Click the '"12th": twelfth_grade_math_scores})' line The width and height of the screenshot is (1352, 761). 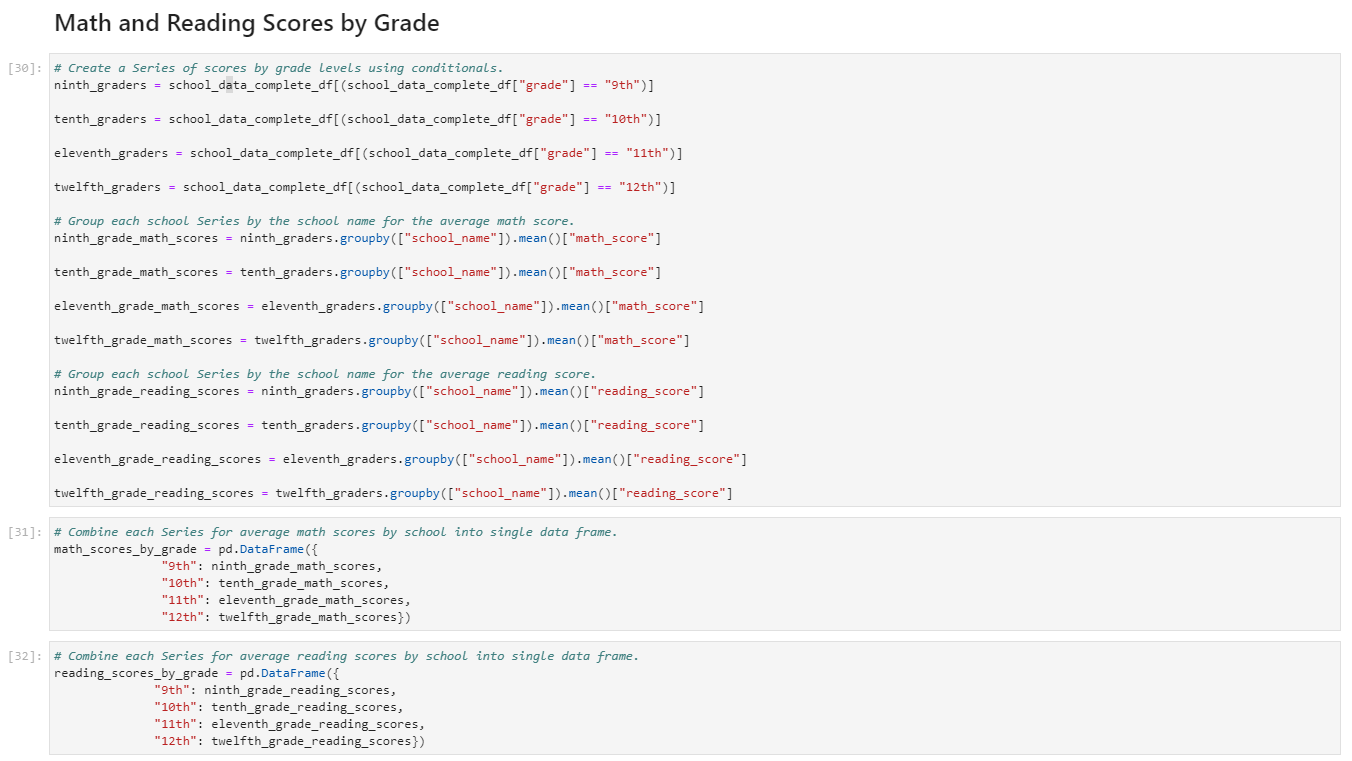(x=286, y=617)
